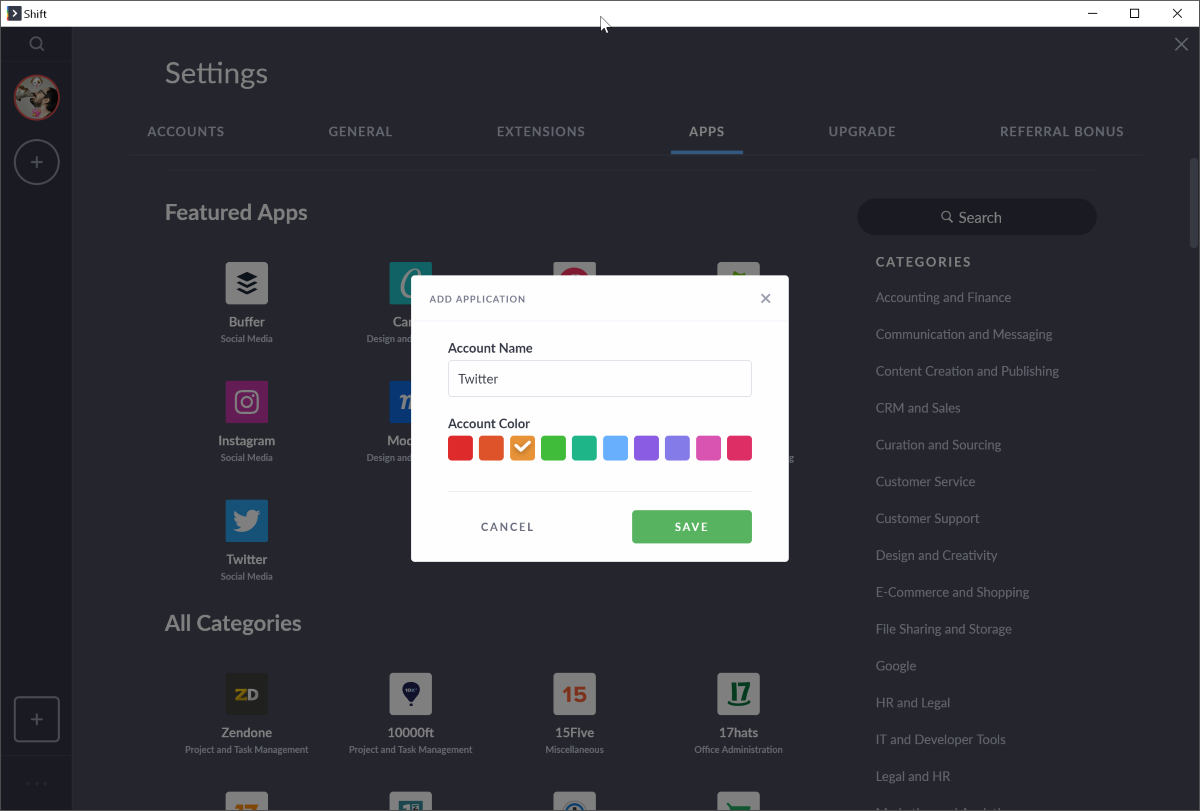Choose the teal account color swatch
The width and height of the screenshot is (1200, 811).
[584, 448]
